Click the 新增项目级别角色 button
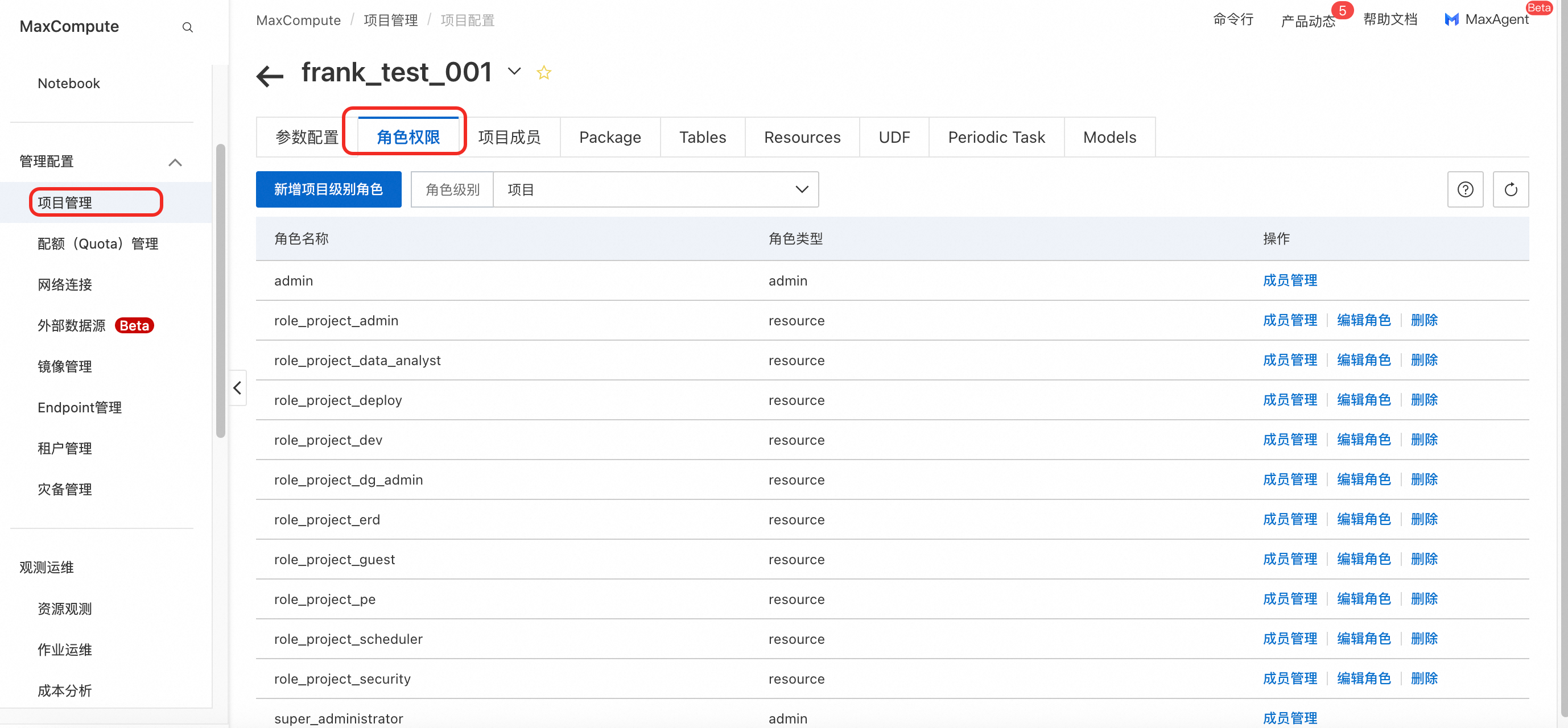The height and width of the screenshot is (728, 1568). (x=328, y=190)
